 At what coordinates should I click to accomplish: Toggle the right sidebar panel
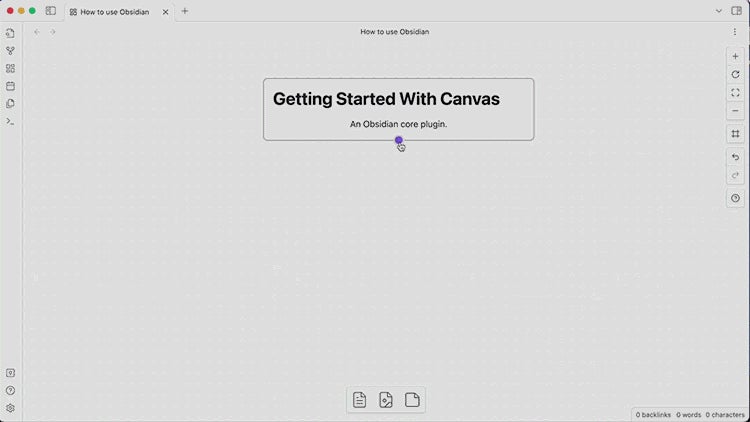pyautogui.click(x=736, y=11)
